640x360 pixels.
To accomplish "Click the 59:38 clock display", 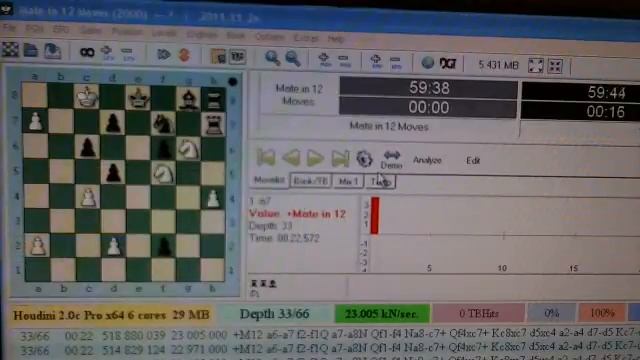I will coord(429,88).
